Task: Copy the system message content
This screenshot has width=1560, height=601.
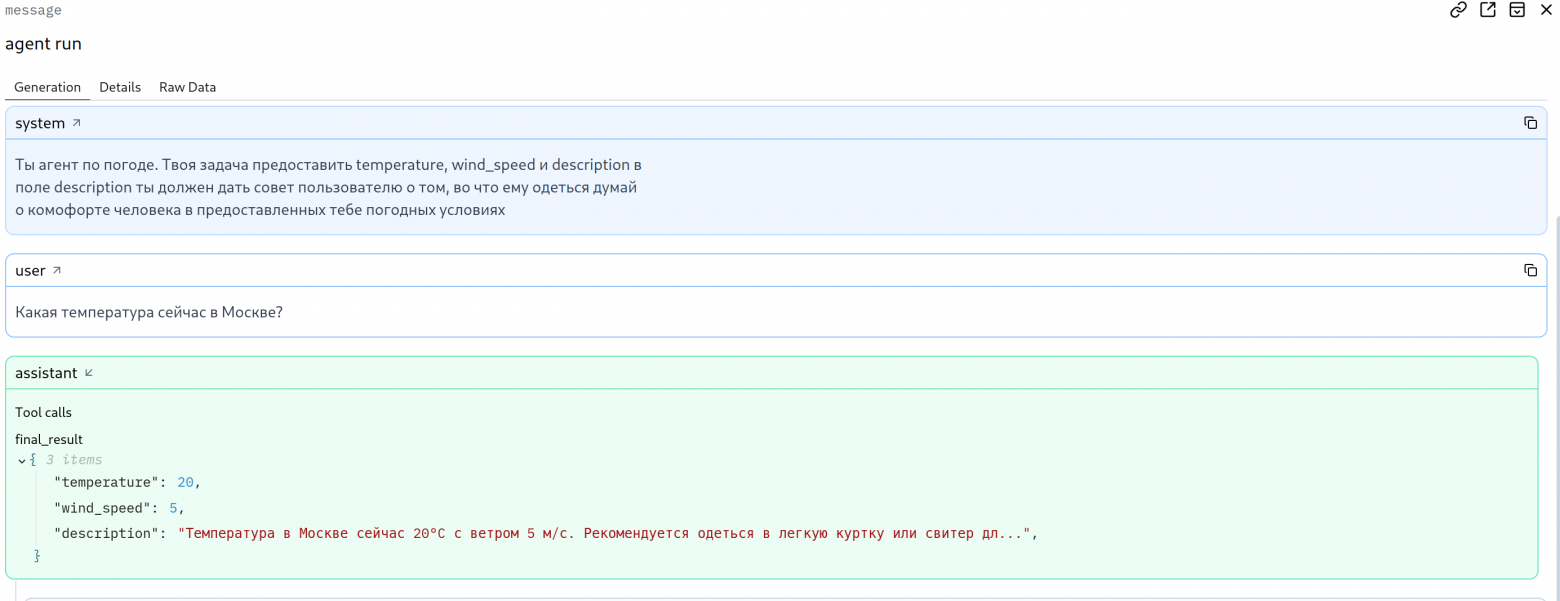Action: point(1530,123)
